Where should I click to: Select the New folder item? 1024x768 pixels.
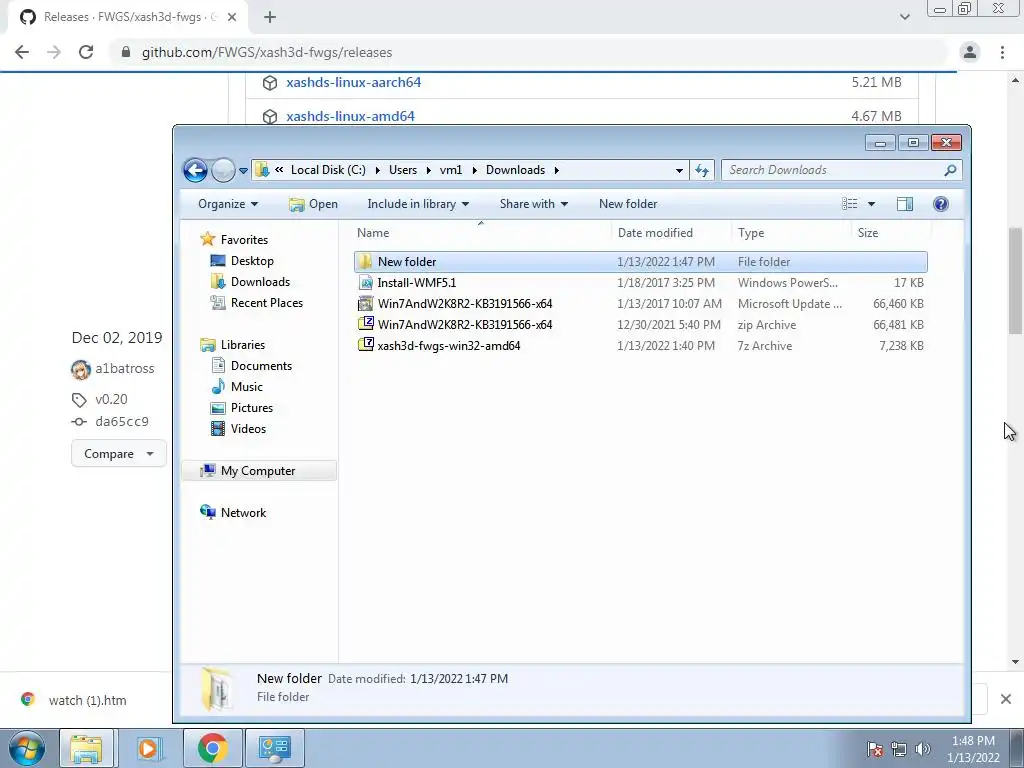[640, 262]
